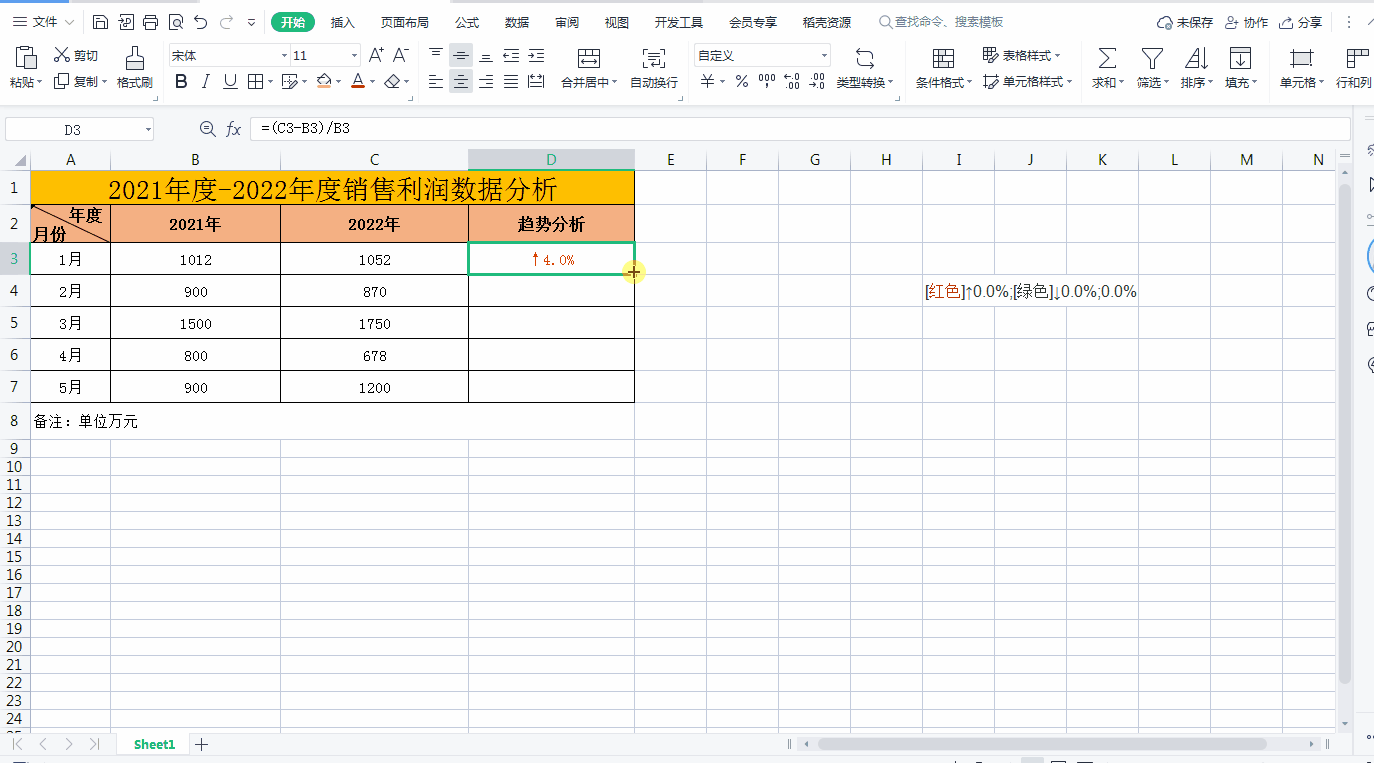Click the Fill (填充) icon

pos(1240,58)
